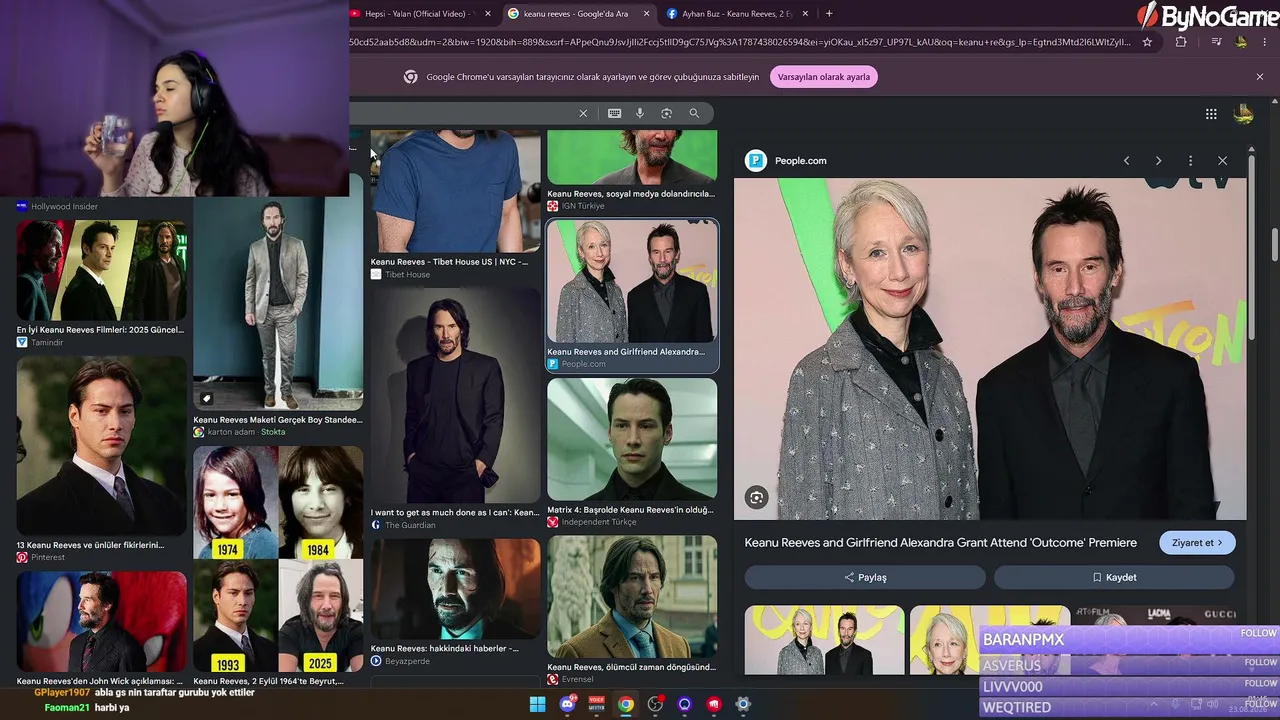Image resolution: width=1280 pixels, height=720 pixels.
Task: Close the People.com image preview panel
Action: (1222, 161)
